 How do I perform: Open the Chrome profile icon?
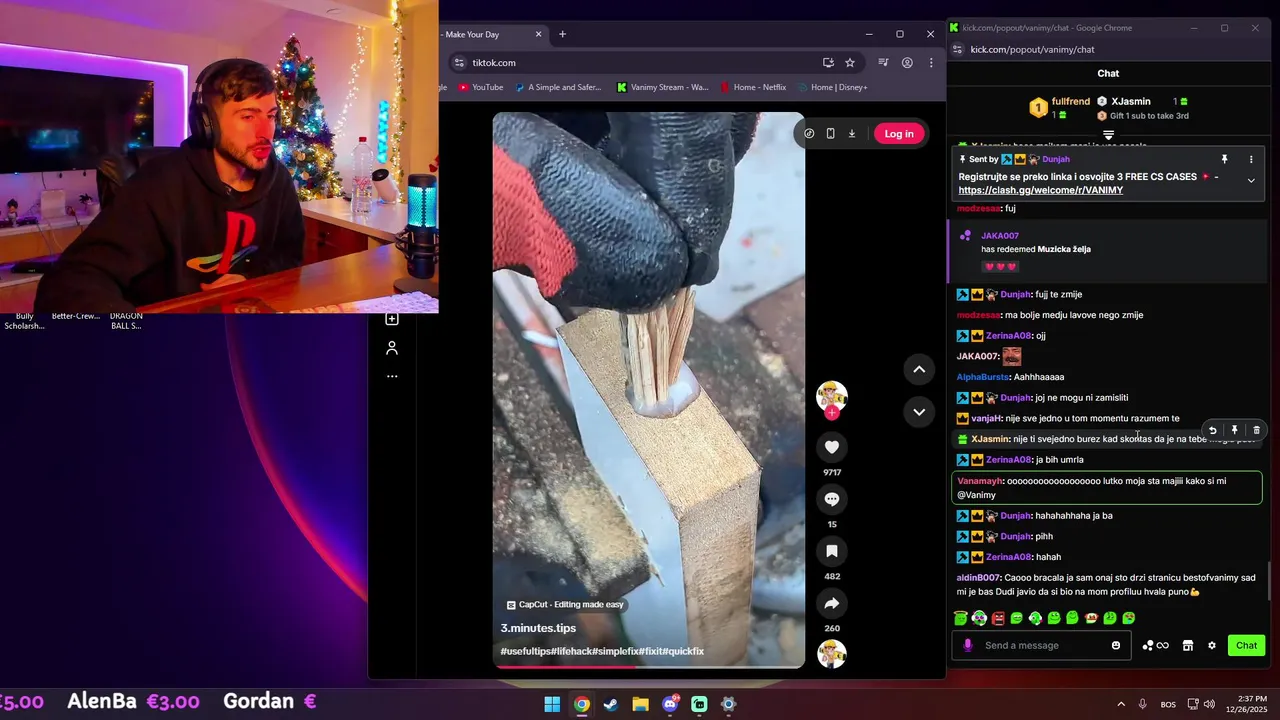coord(907,63)
